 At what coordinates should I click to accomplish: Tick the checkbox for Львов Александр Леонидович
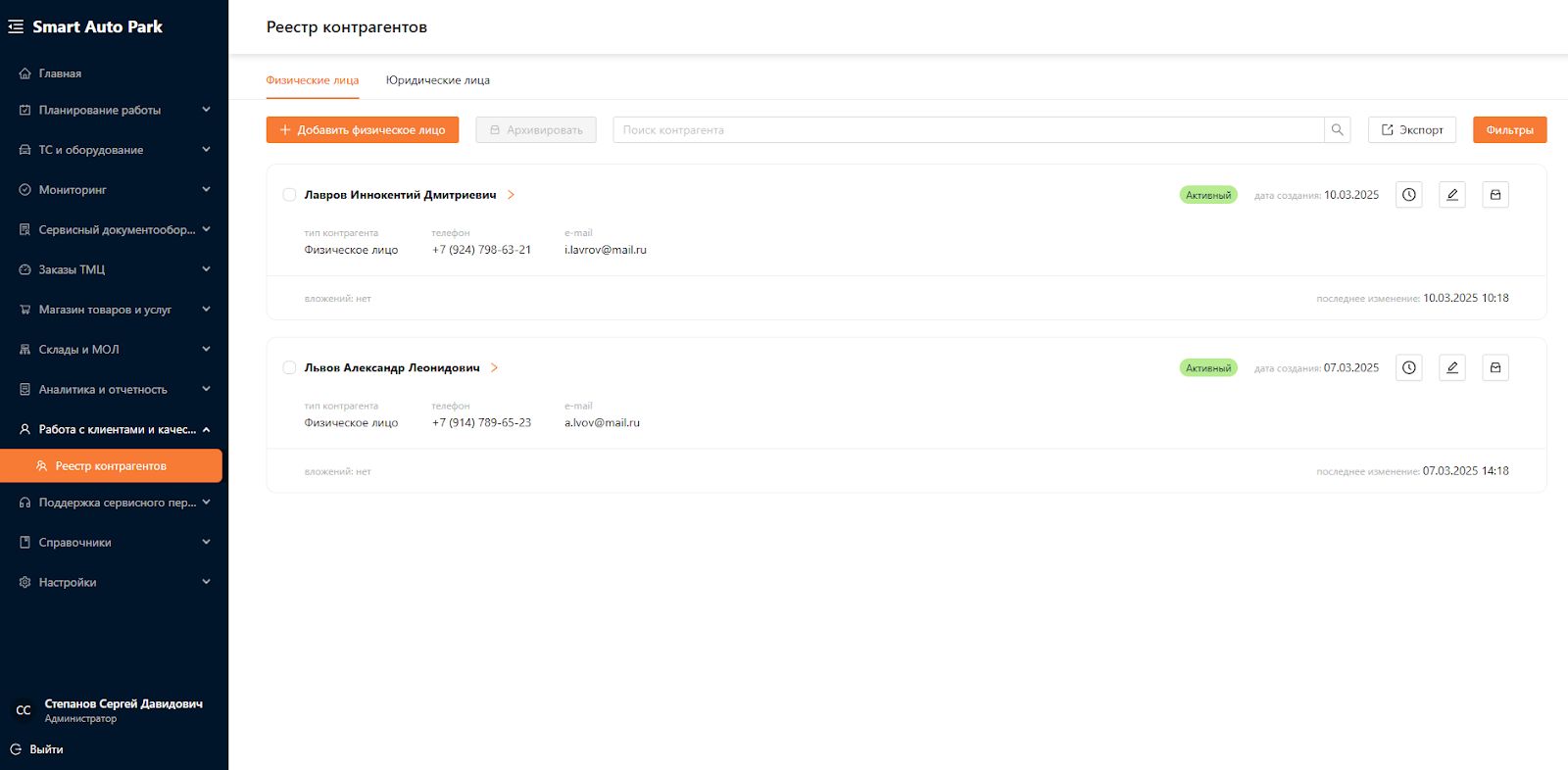point(289,368)
